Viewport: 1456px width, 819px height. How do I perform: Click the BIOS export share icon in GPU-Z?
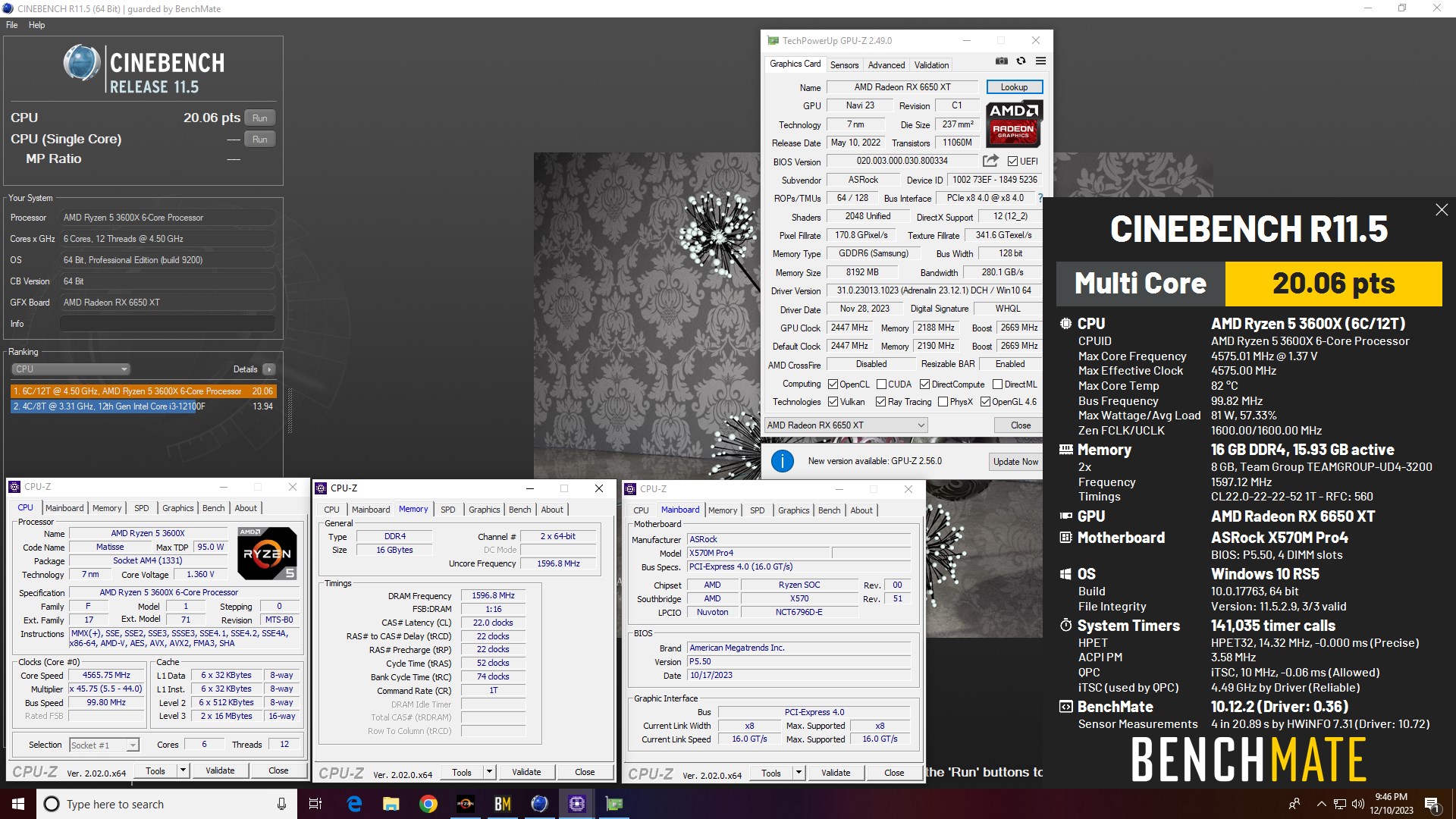click(990, 161)
